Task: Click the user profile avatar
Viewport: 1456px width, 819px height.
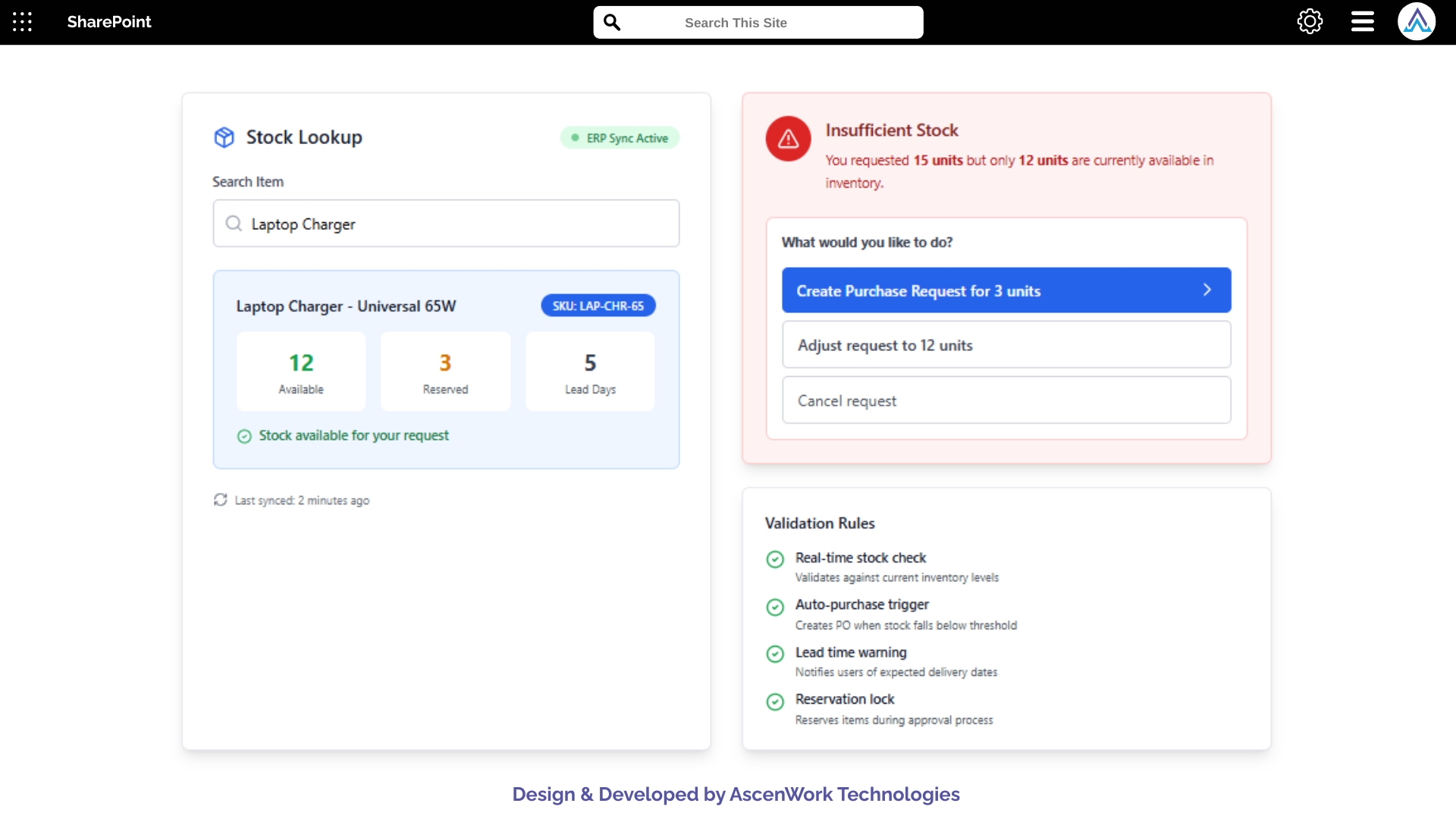Action: (x=1416, y=22)
